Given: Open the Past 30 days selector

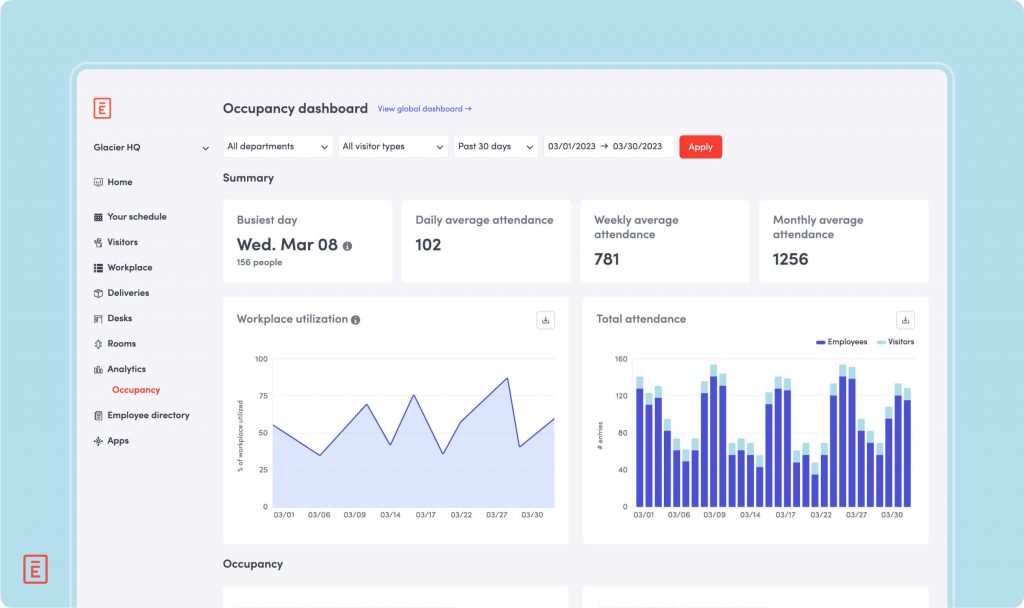Looking at the screenshot, I should click(495, 146).
